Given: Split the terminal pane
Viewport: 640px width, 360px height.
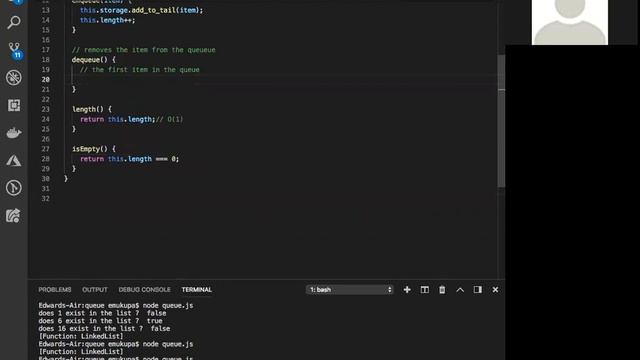Looking at the screenshot, I should click(424, 289).
